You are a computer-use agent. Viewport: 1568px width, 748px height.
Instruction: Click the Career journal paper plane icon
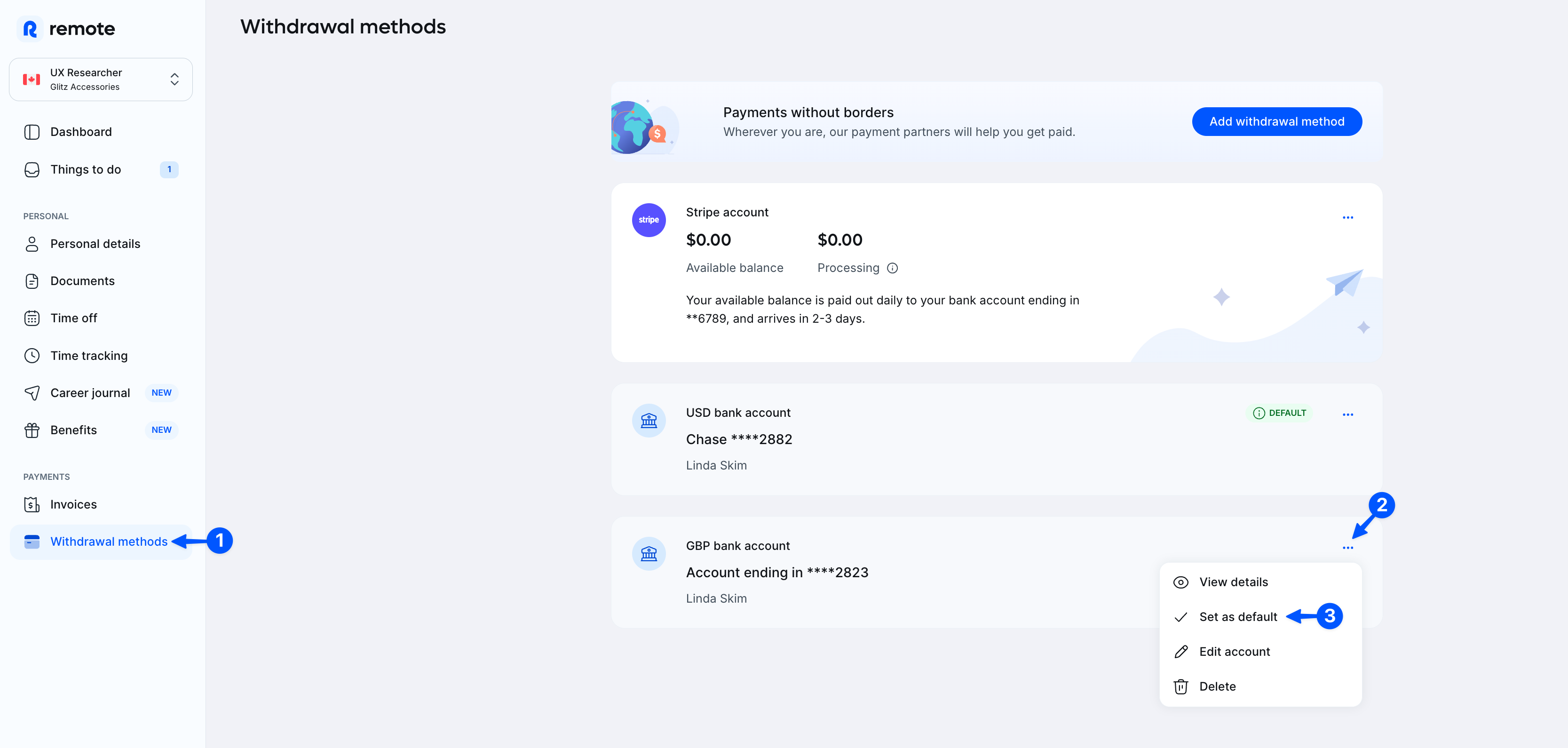tap(32, 392)
